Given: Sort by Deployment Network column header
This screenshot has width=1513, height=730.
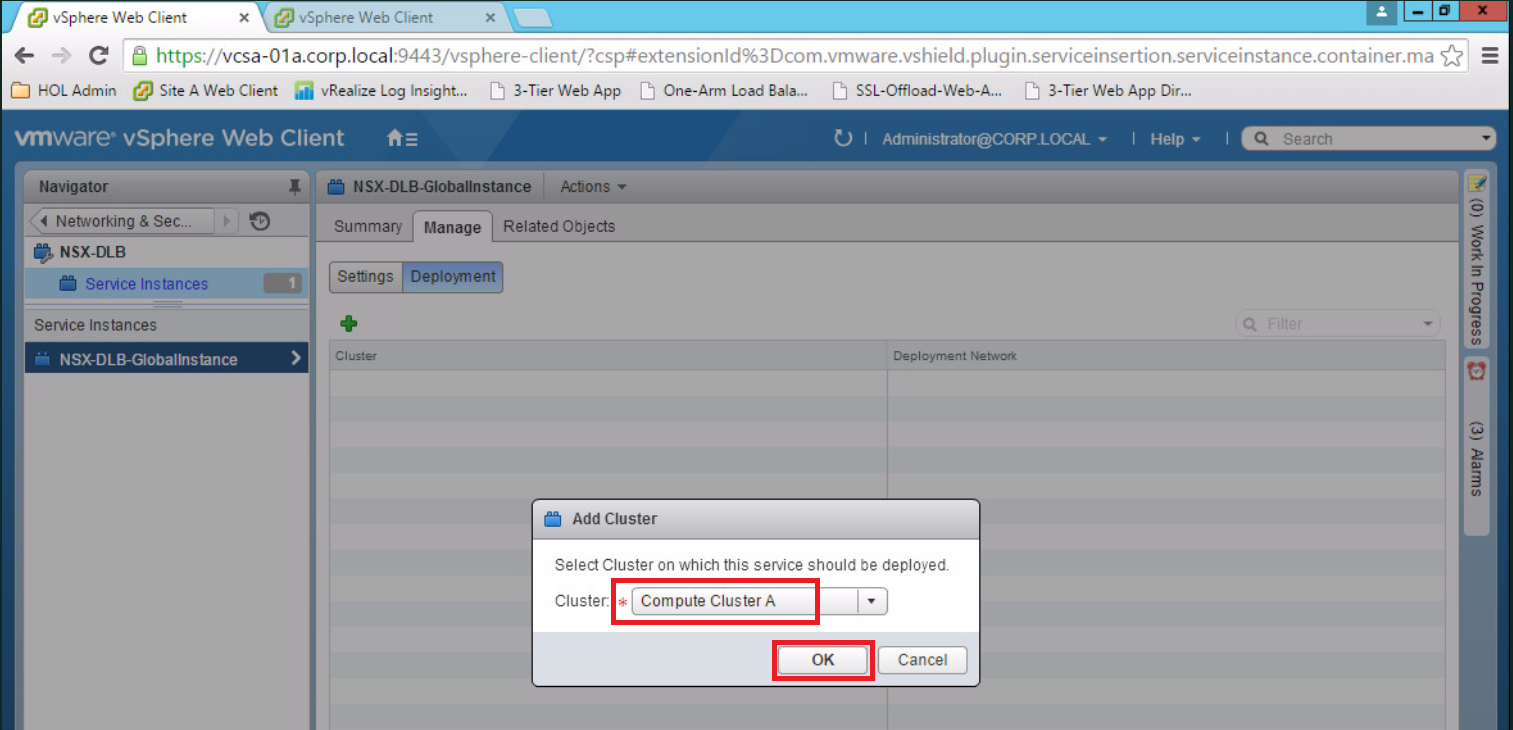Looking at the screenshot, I should (1166, 356).
